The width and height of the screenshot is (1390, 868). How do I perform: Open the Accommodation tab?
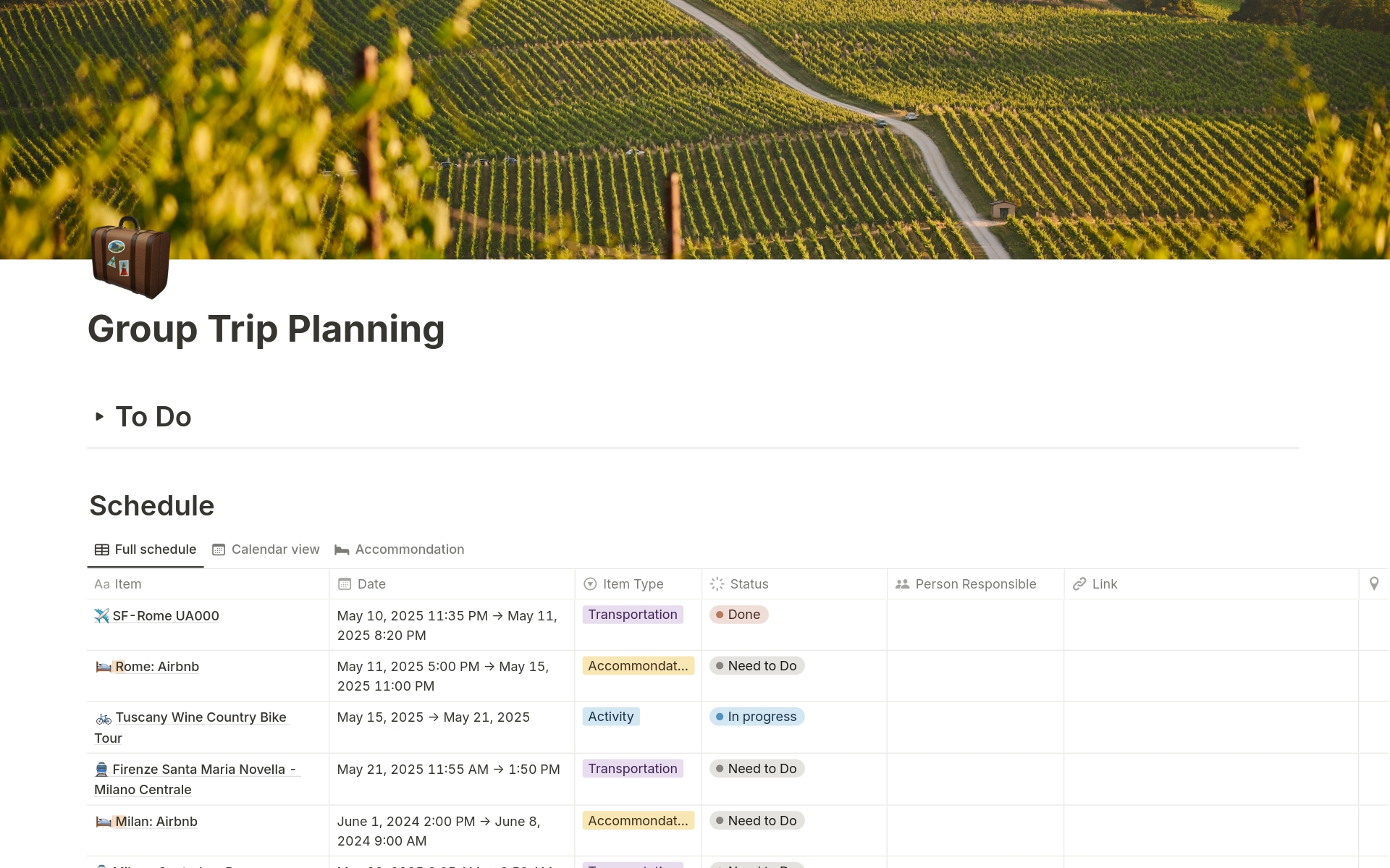(x=400, y=549)
